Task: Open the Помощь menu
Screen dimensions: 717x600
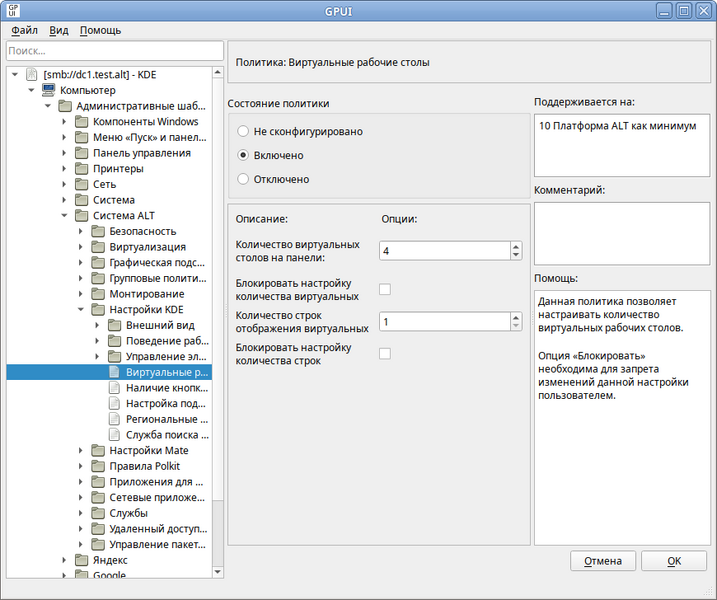Action: pos(100,31)
